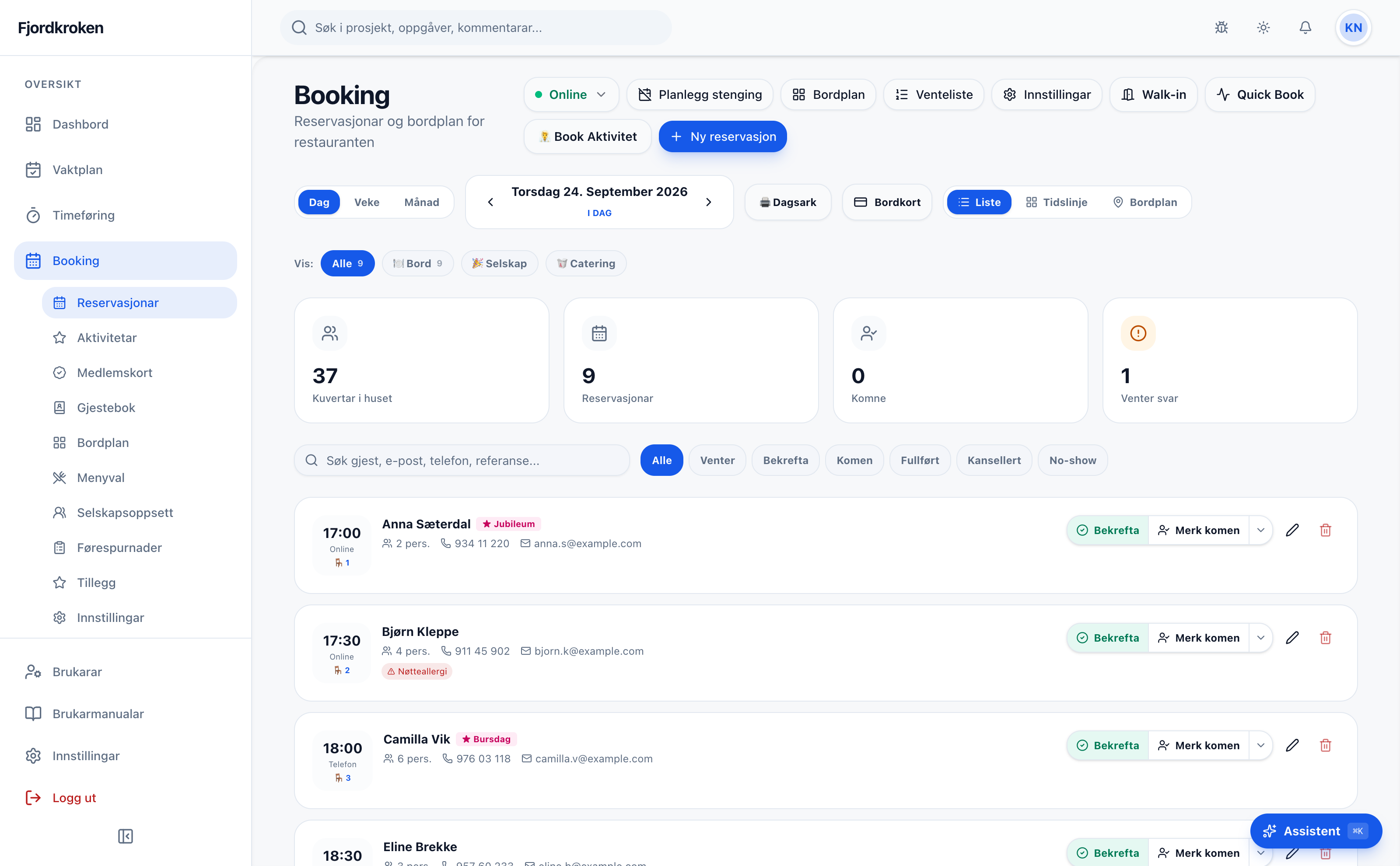Click guest search input field

pyautogui.click(x=462, y=460)
